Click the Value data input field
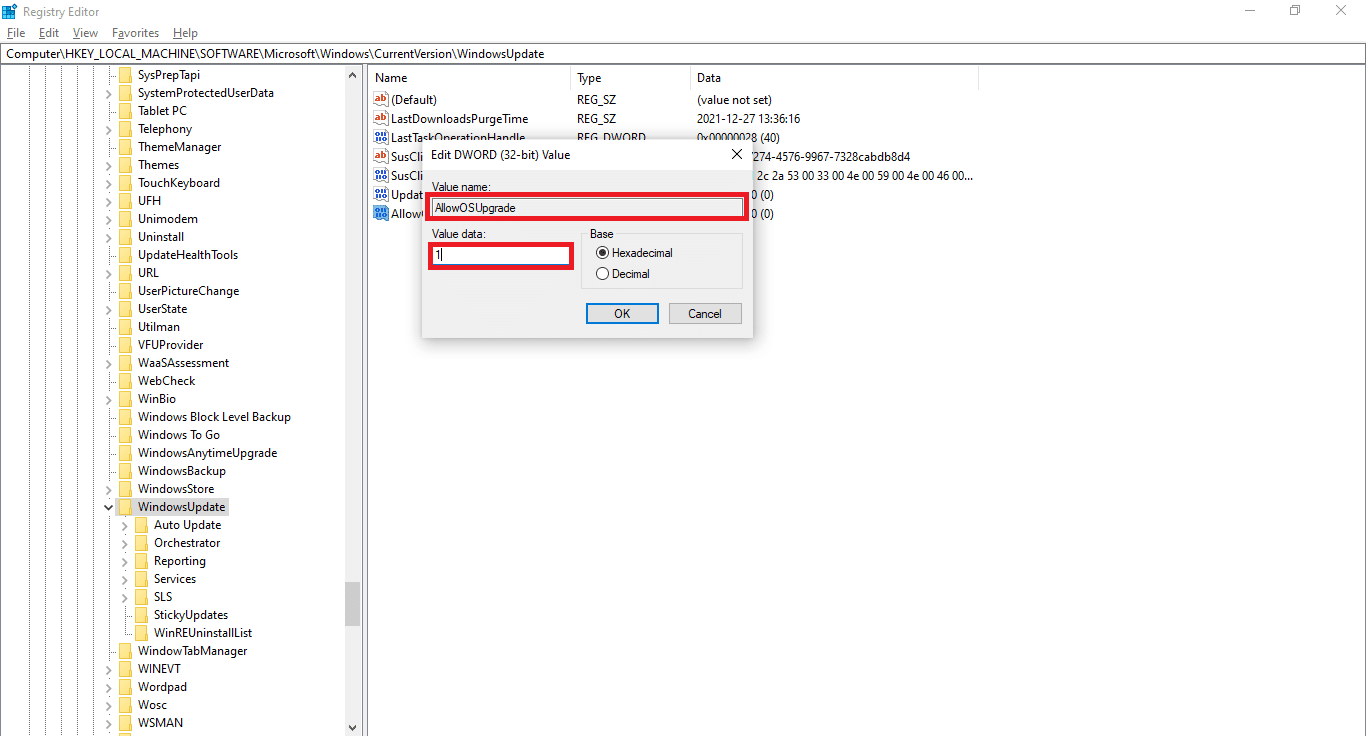 coord(501,255)
